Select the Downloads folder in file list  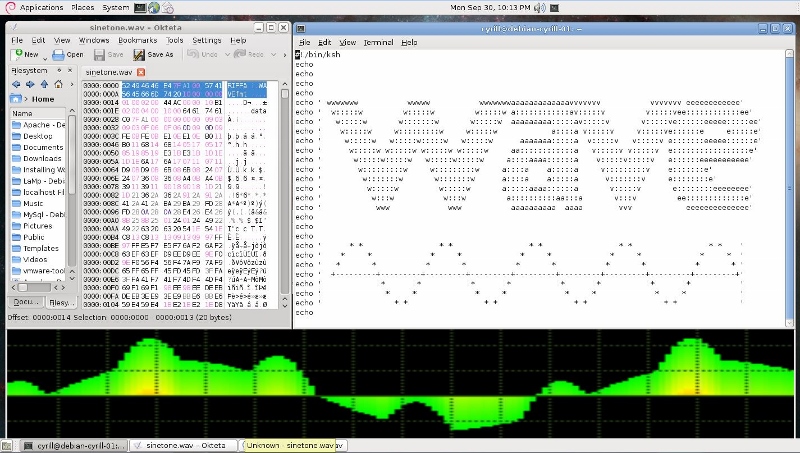pos(42,158)
